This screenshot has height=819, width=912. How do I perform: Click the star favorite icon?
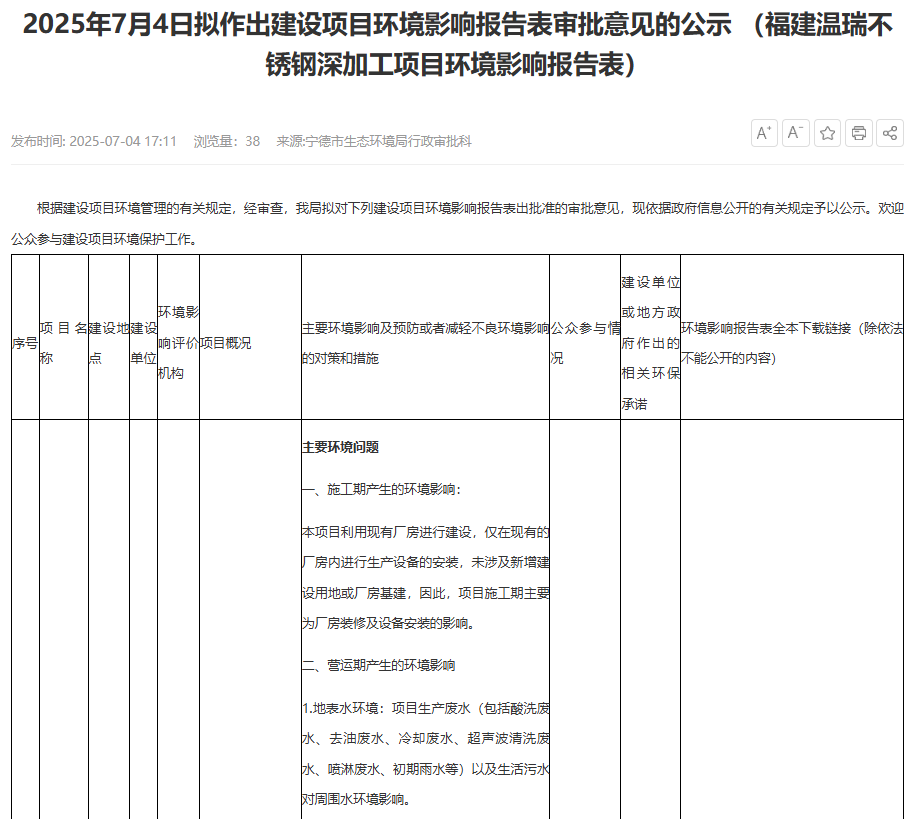(x=827, y=133)
